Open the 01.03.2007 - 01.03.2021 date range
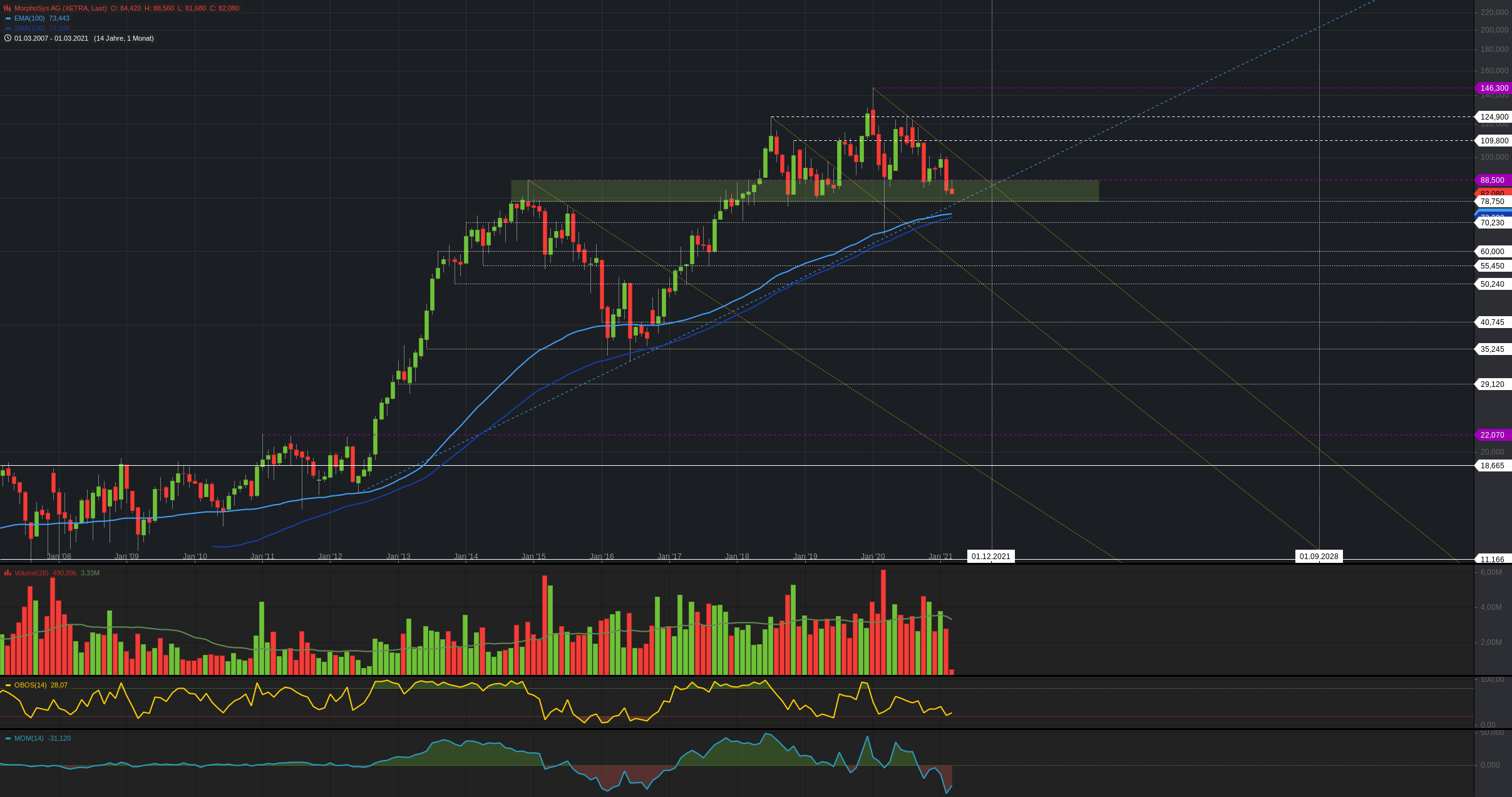 pos(51,38)
